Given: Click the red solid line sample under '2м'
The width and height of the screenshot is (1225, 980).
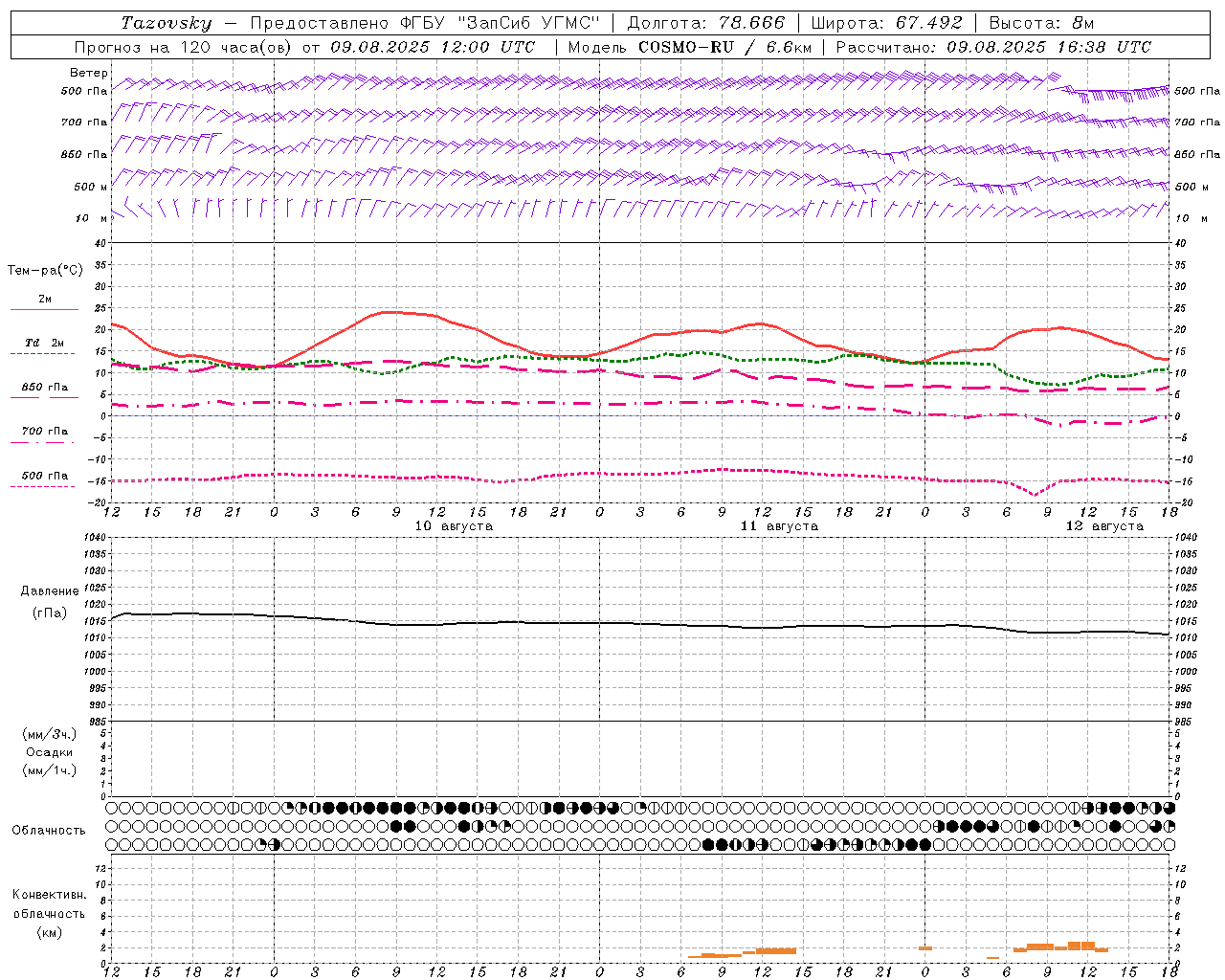Looking at the screenshot, I should point(44,309).
